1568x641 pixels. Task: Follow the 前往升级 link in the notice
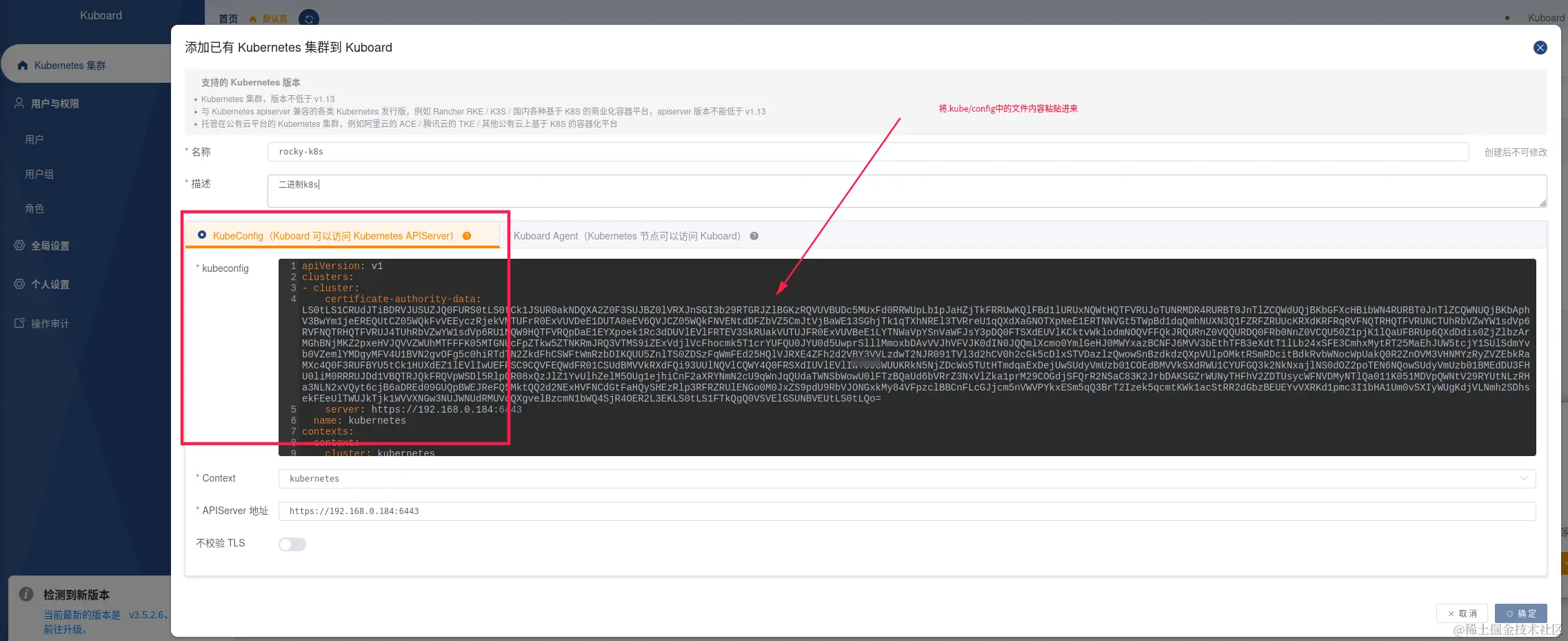pyautogui.click(x=65, y=629)
